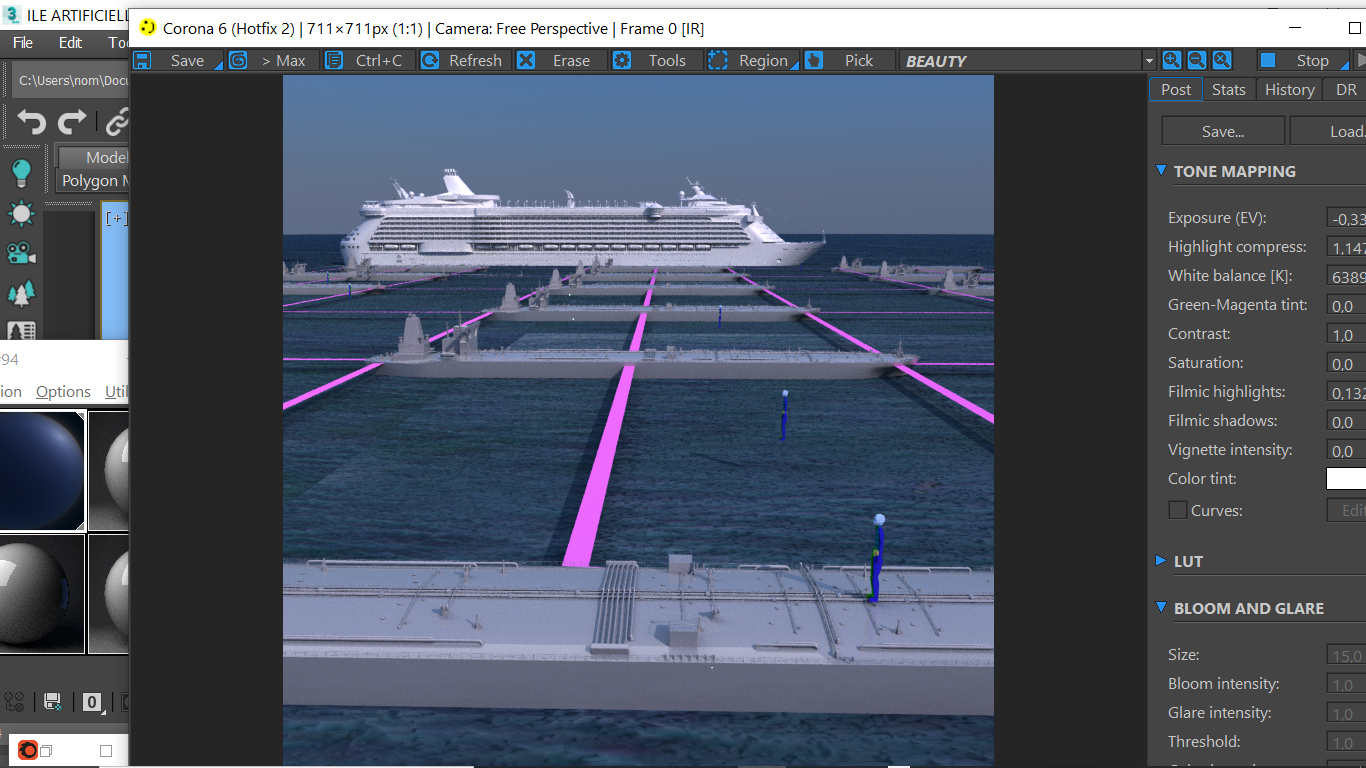Screen dimensions: 1366x768
Task: Click the Save... button in Post panel
Action: [x=1222, y=131]
